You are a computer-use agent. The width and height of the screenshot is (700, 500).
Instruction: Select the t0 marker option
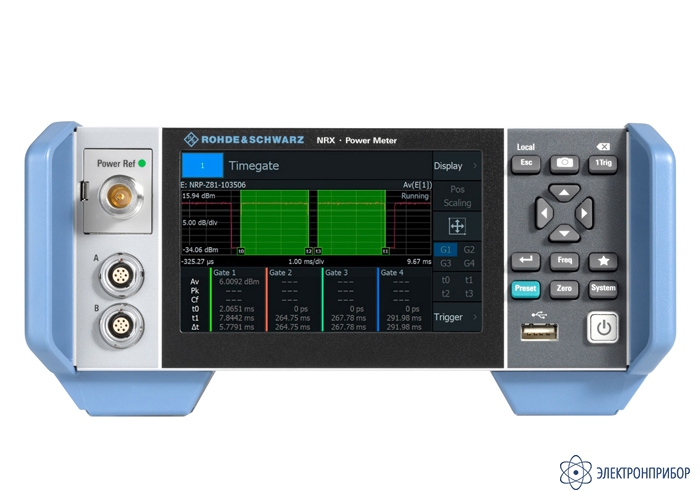(446, 280)
